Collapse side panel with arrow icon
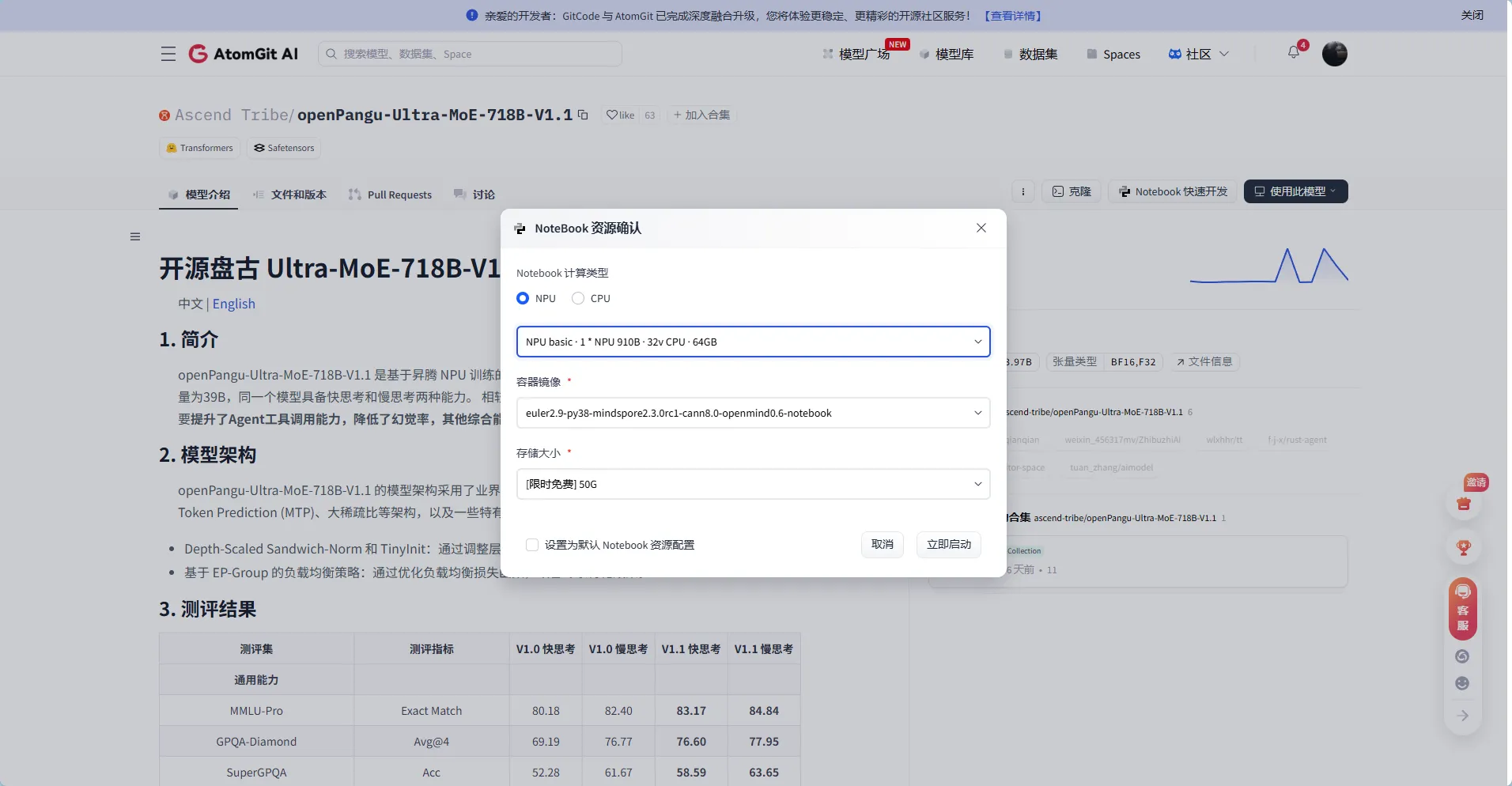Screen dimensions: 1512x786 point(1463,716)
